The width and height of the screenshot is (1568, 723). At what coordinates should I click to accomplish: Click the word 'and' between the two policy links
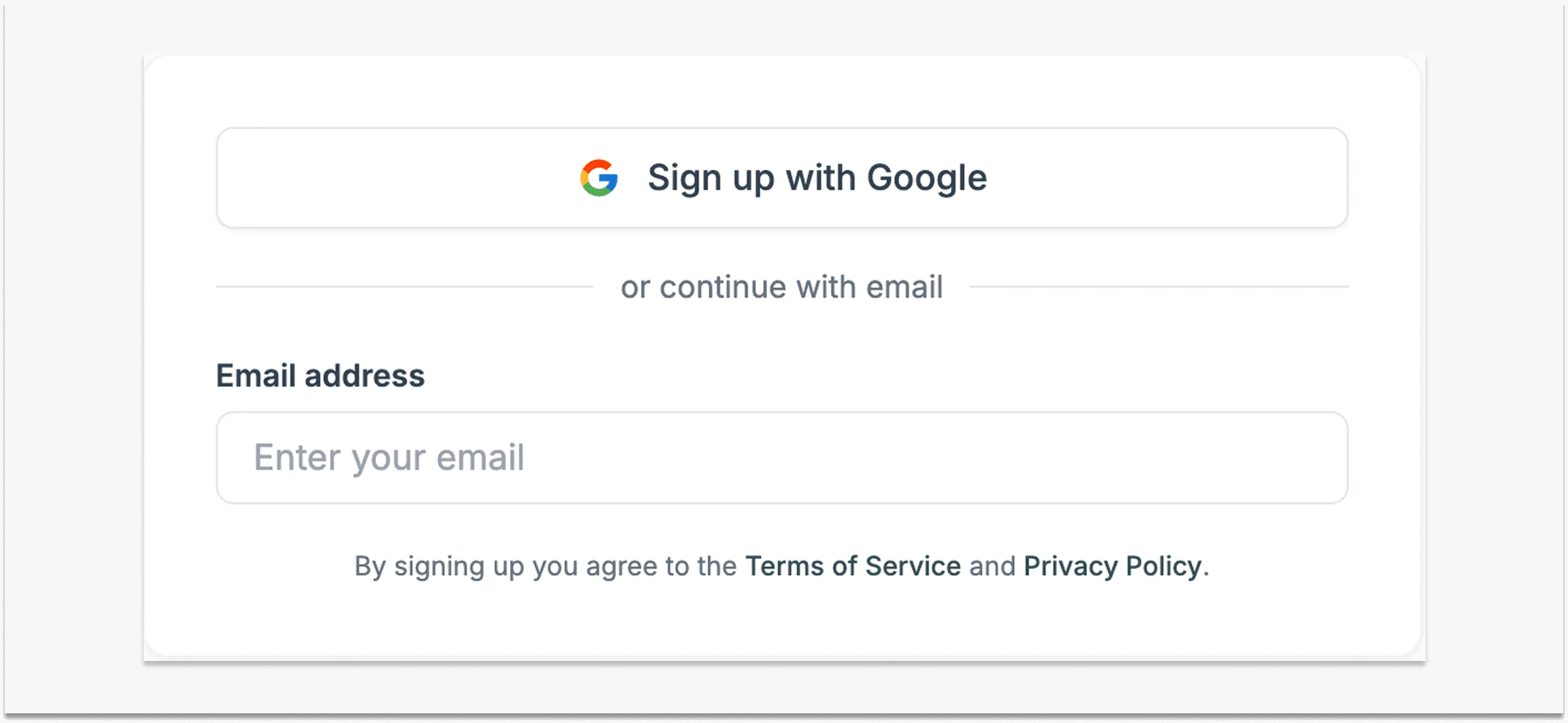(992, 566)
